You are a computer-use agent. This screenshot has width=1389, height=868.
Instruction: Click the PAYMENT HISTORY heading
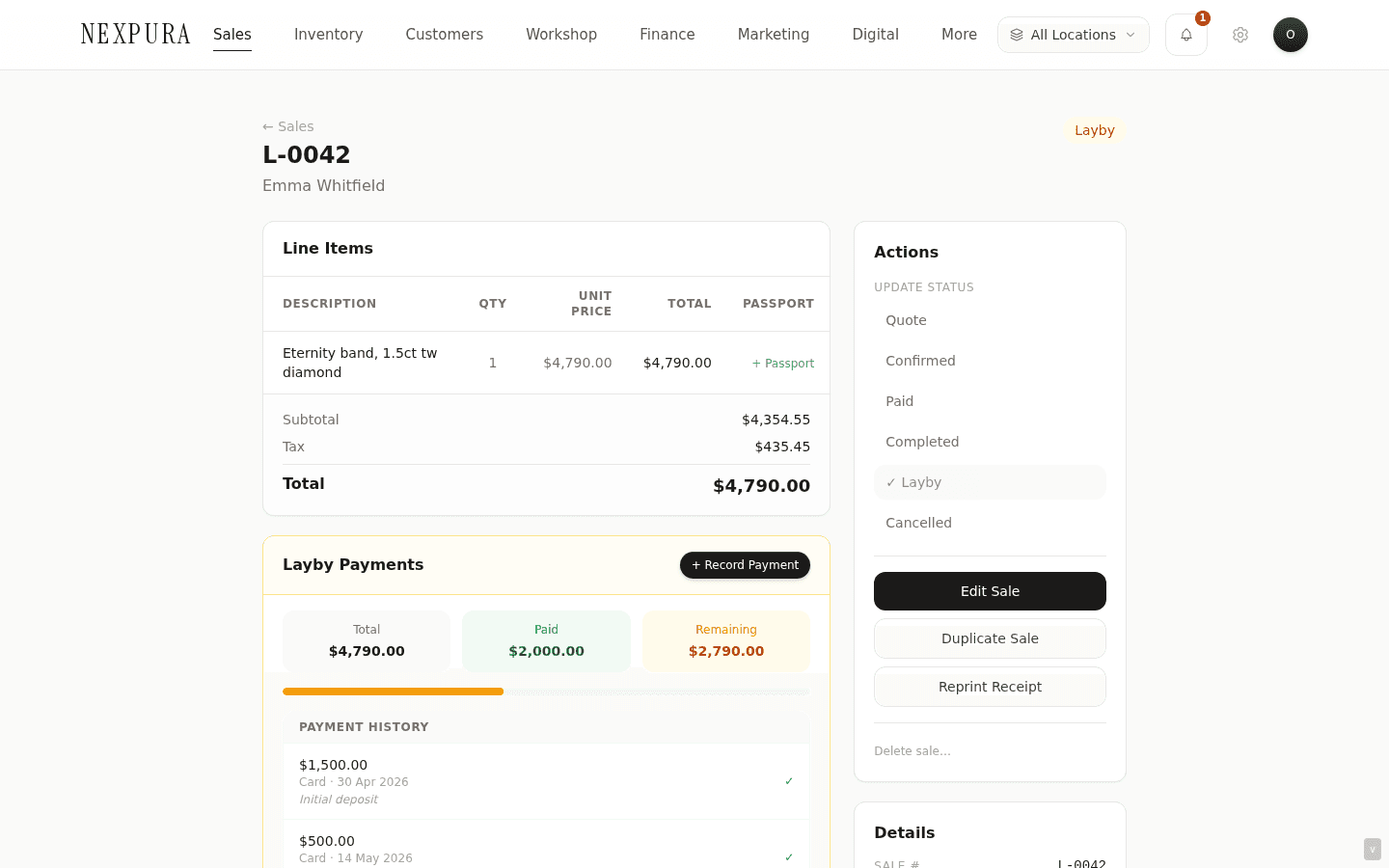click(x=364, y=727)
